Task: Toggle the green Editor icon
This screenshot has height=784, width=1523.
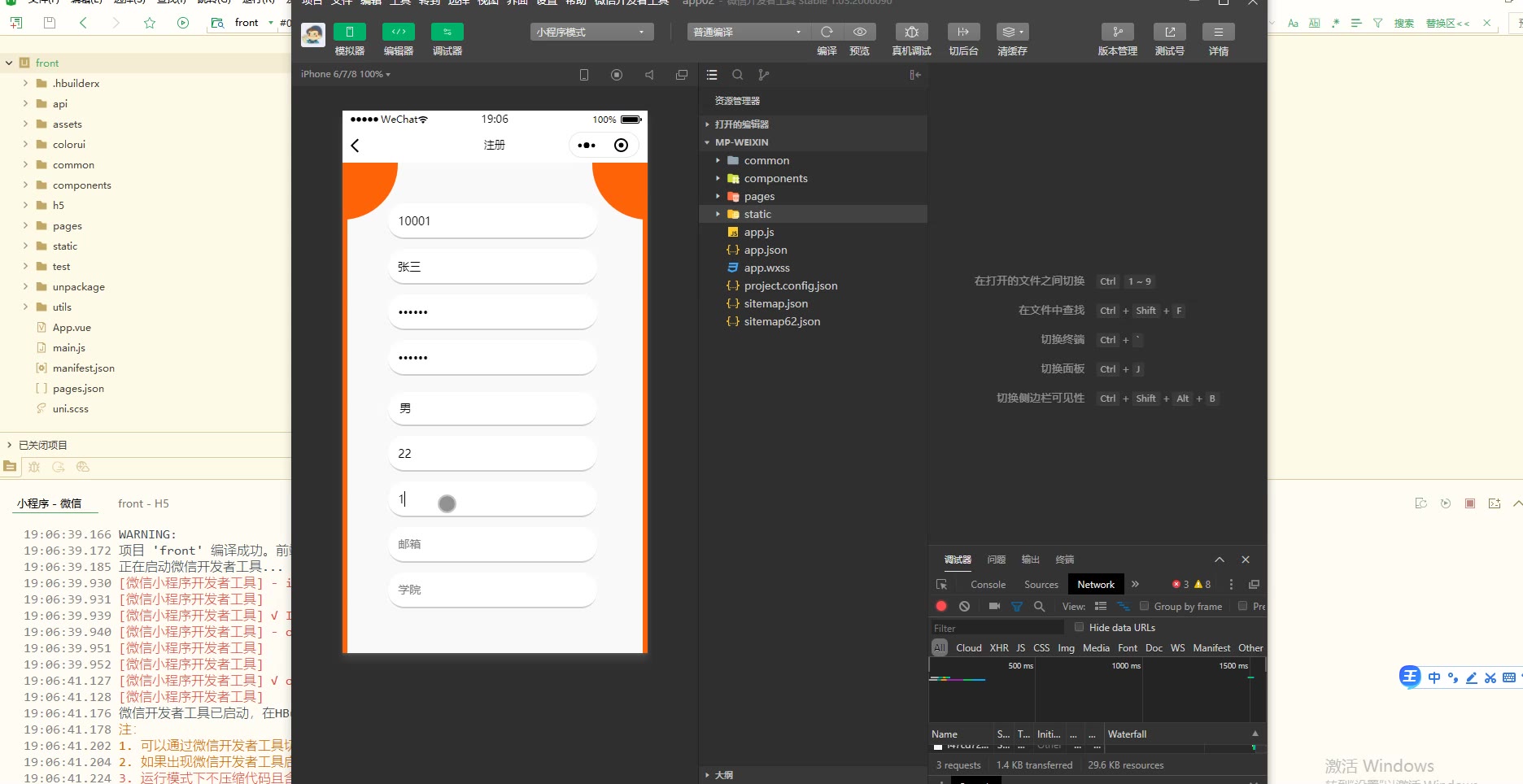Action: [x=398, y=33]
